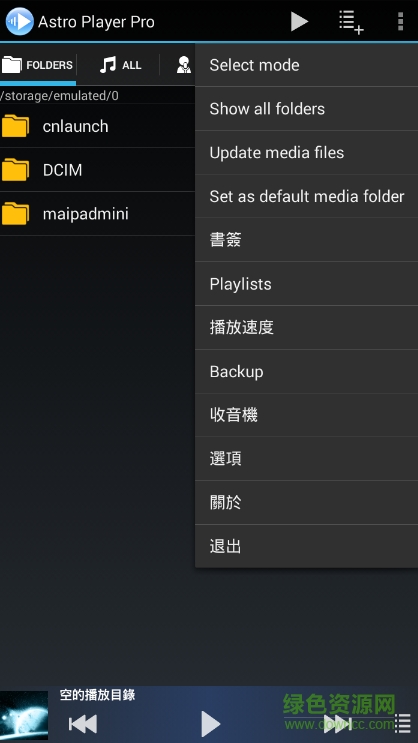The height and width of the screenshot is (743, 418).
Task: Choose Select mode from the menu
Action: [x=307, y=65]
